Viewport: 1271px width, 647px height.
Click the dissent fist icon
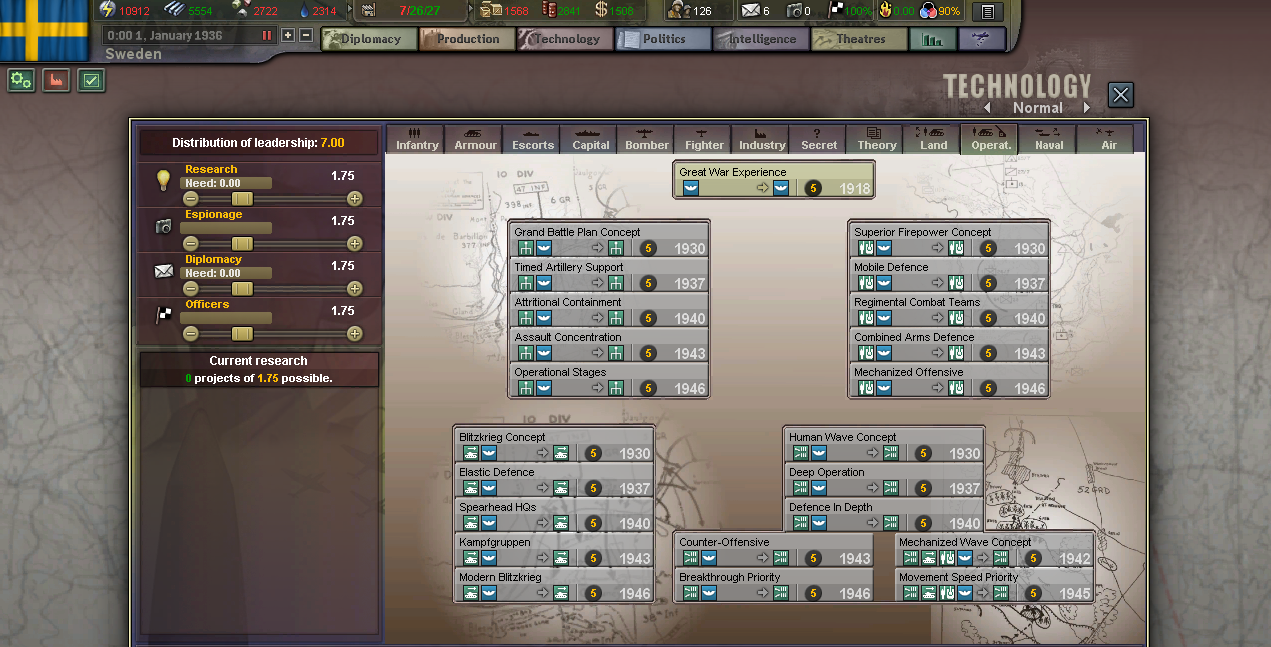pyautogui.click(x=886, y=11)
